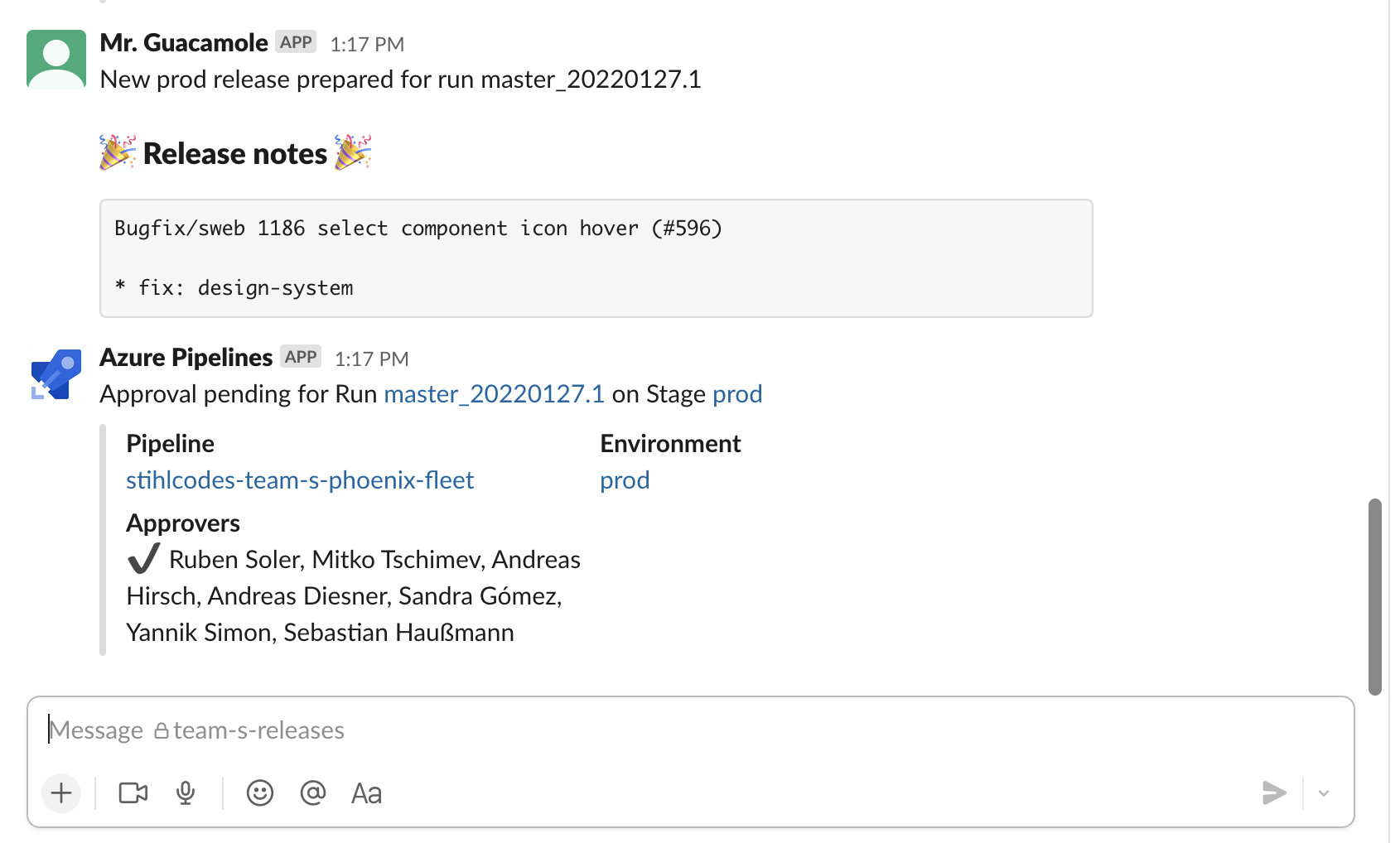Screen dimensions: 1400x843
Task: Open the prod link under Environment
Action: (x=625, y=481)
